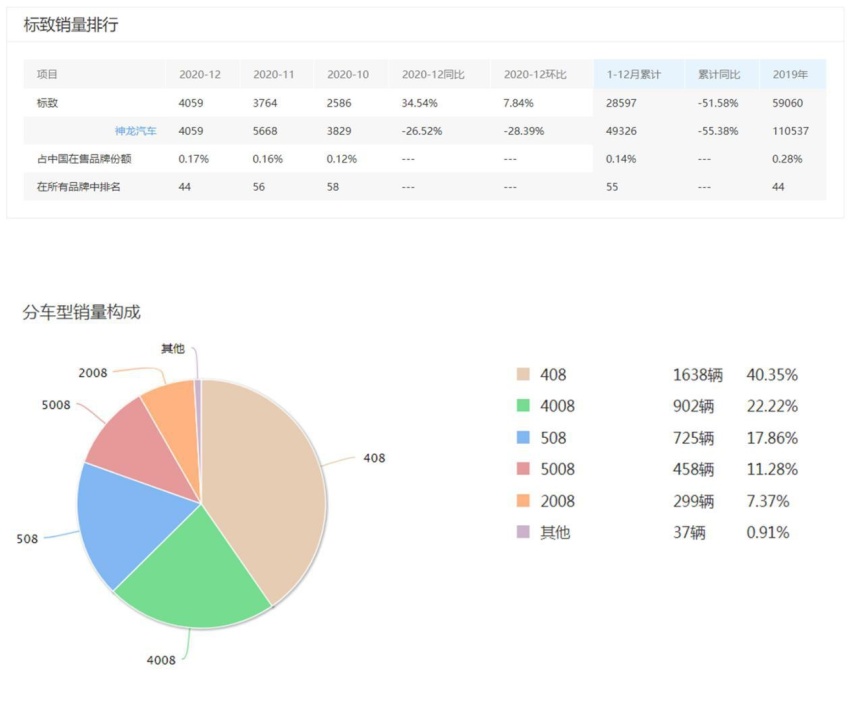
Task: Click the rank 55 cell
Action: point(612,187)
